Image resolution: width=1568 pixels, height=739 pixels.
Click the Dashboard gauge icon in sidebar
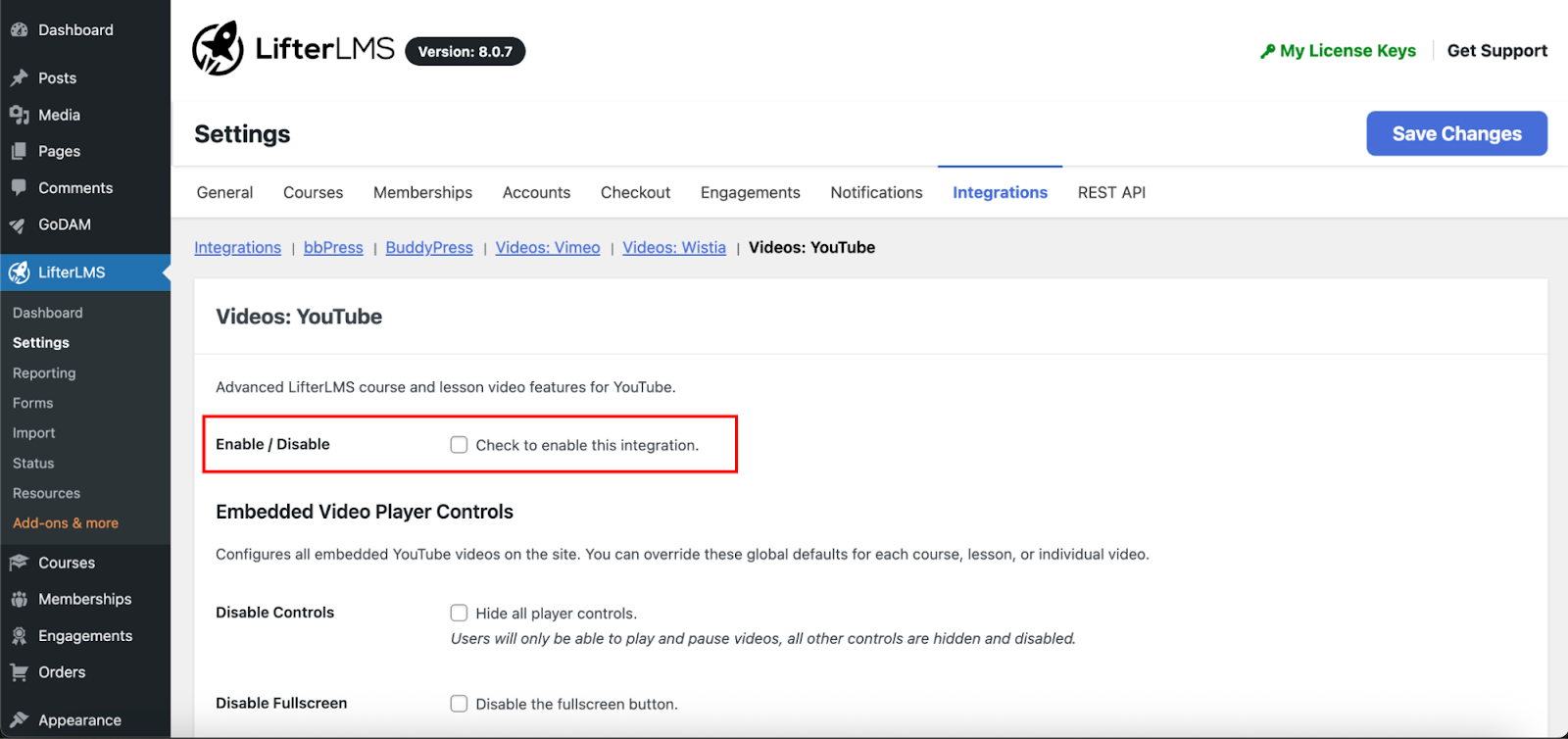point(19,30)
